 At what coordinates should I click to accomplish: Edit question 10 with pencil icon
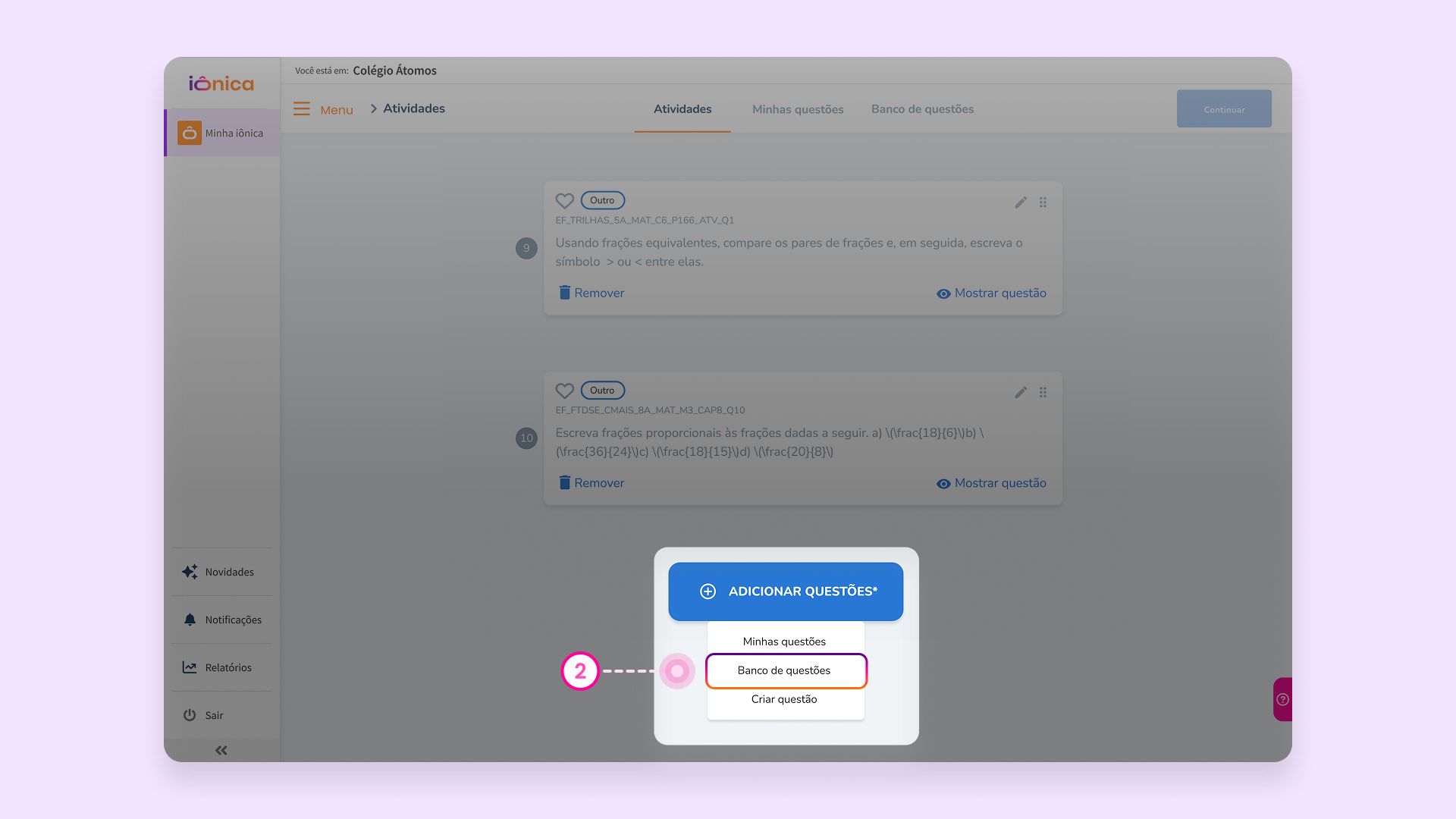tap(1021, 392)
